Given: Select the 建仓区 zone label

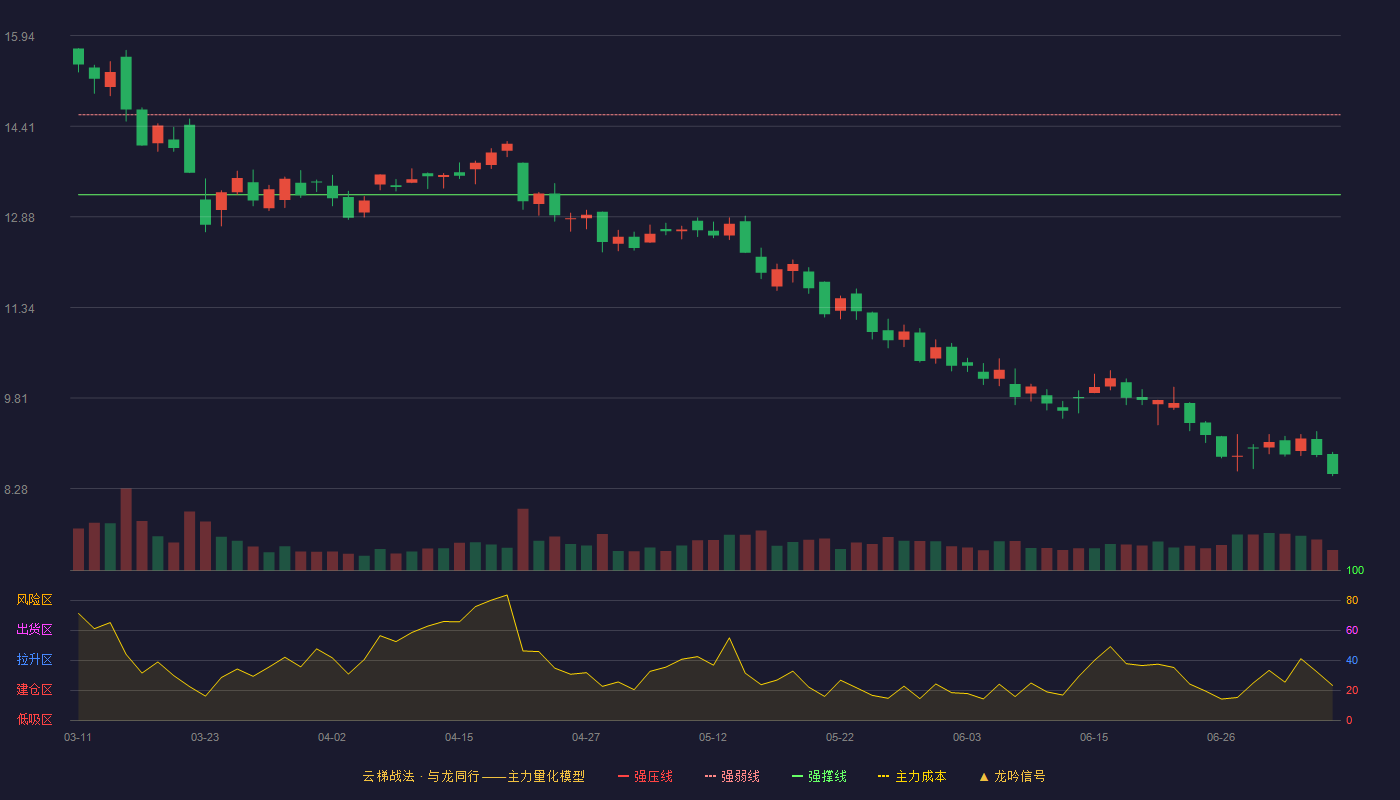Looking at the screenshot, I should [34, 690].
